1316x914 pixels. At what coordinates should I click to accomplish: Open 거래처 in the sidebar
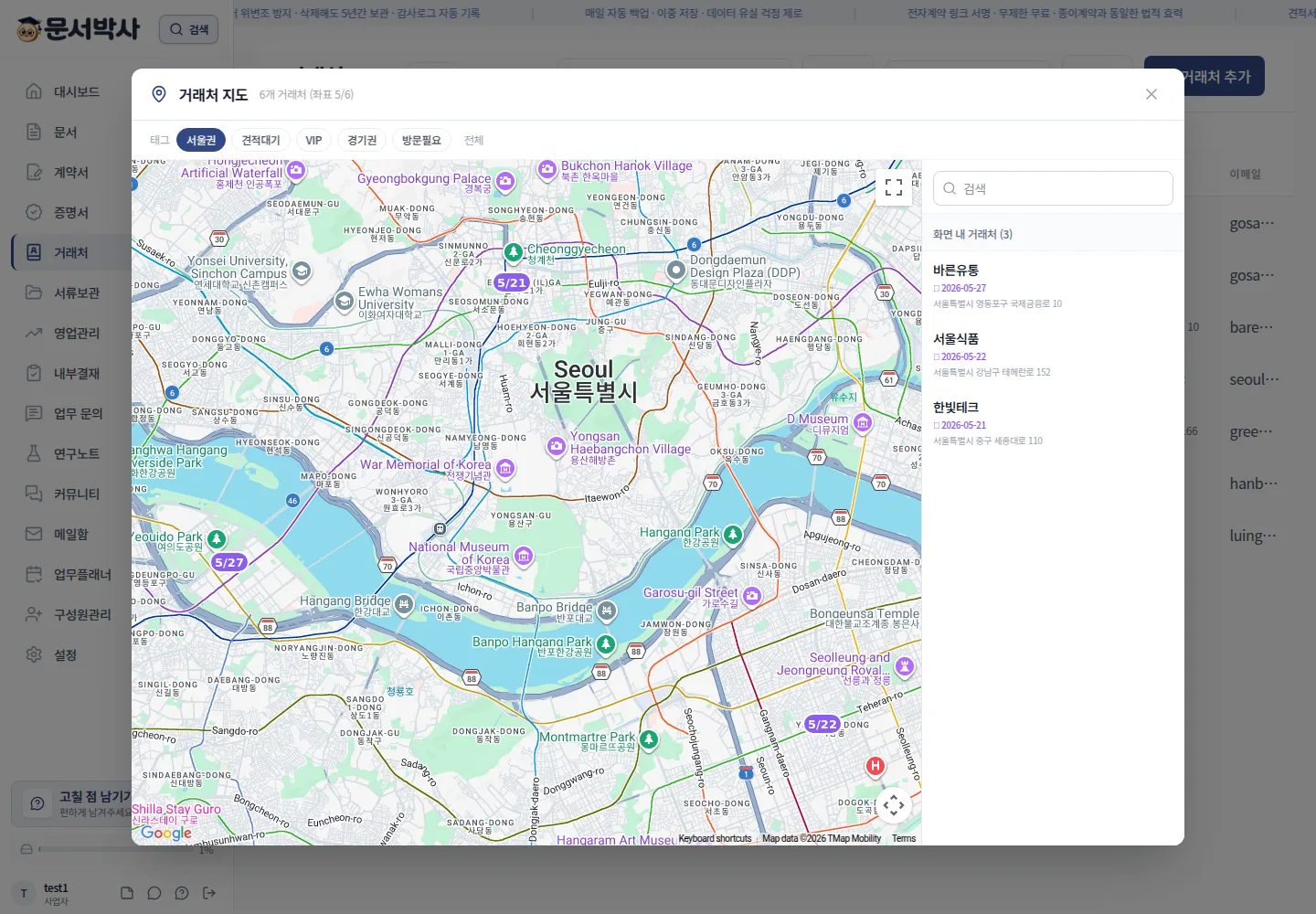pos(69,252)
